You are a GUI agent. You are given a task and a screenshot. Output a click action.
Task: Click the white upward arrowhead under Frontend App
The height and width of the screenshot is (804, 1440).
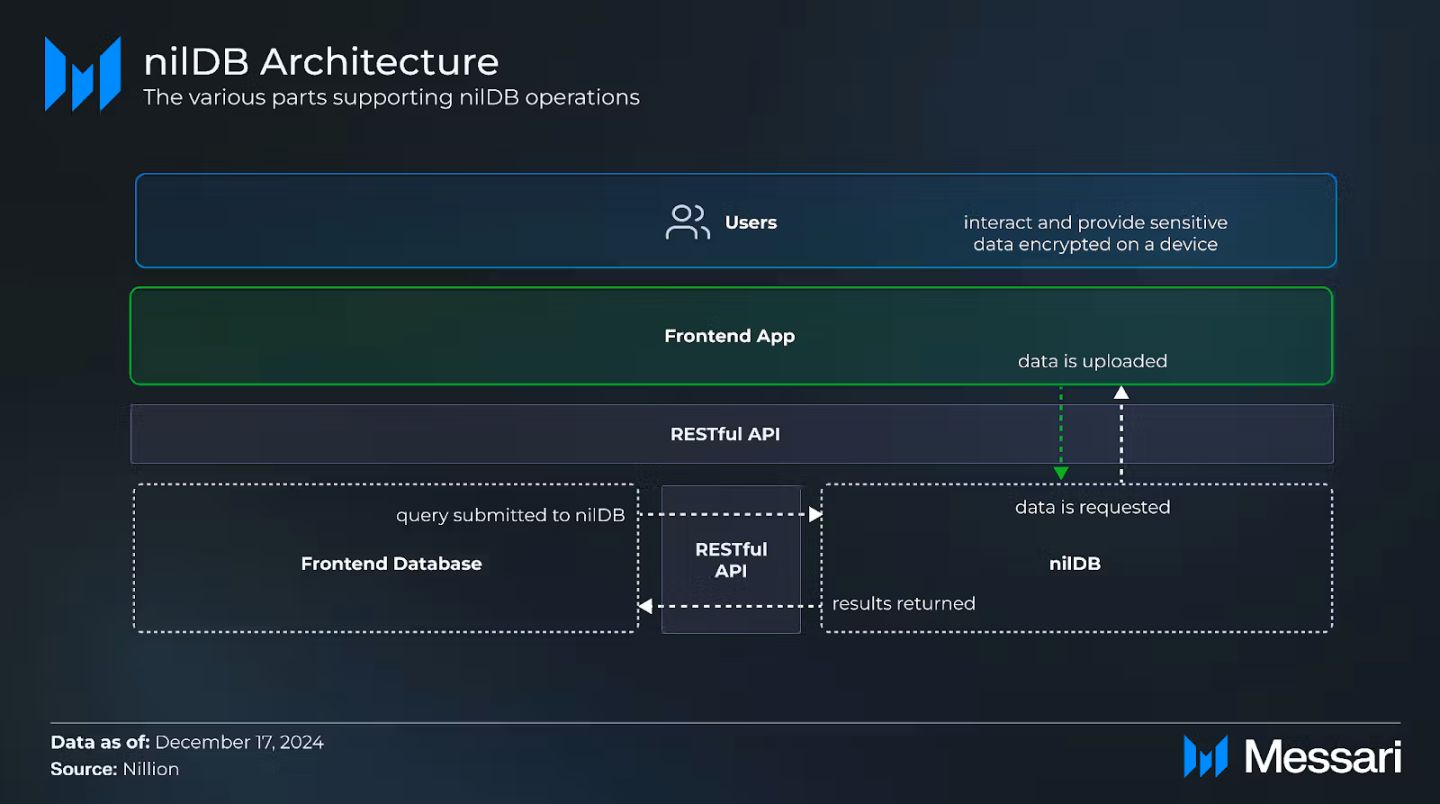point(1121,393)
